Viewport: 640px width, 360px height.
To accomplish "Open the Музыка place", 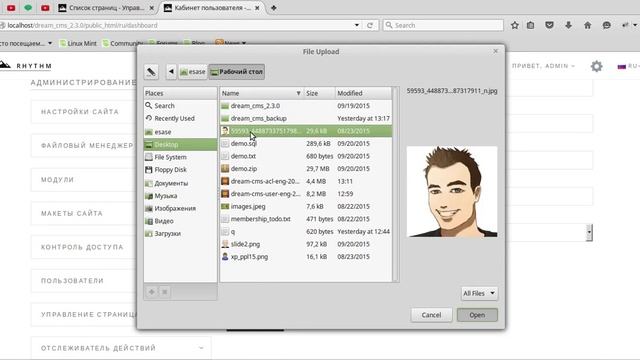I will pyautogui.click(x=180, y=196).
